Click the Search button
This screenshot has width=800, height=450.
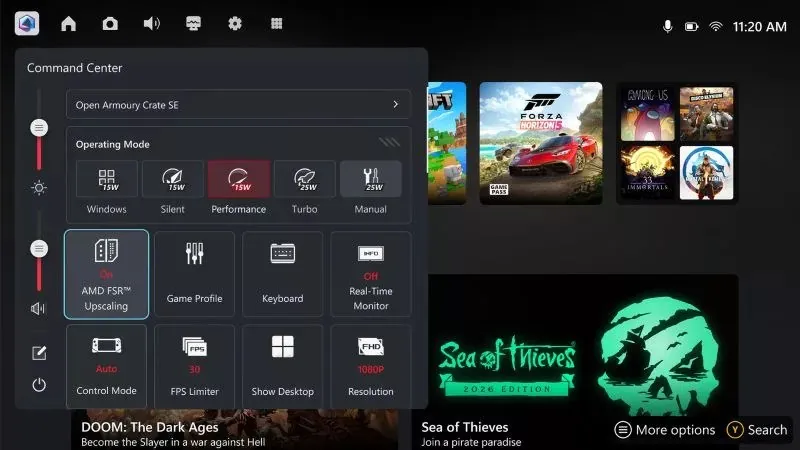pyautogui.click(x=757, y=430)
